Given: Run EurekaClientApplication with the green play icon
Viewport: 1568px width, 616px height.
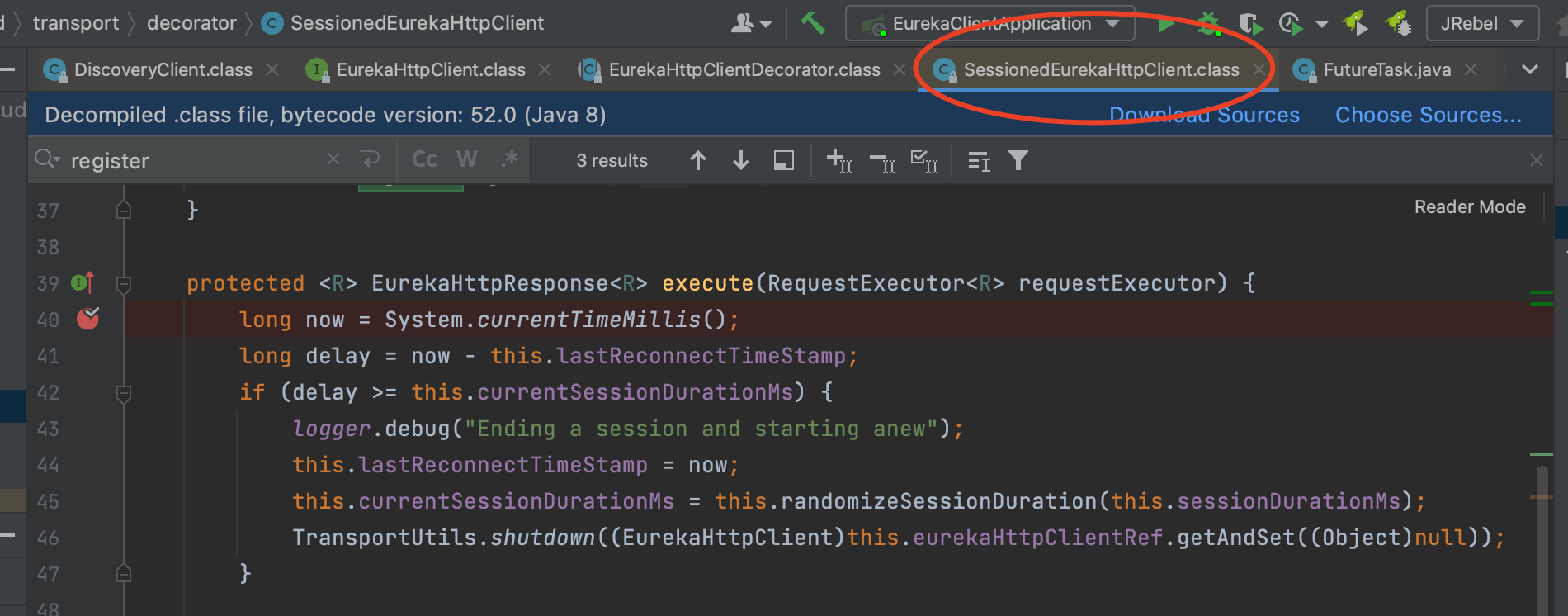Looking at the screenshot, I should point(1166,24).
